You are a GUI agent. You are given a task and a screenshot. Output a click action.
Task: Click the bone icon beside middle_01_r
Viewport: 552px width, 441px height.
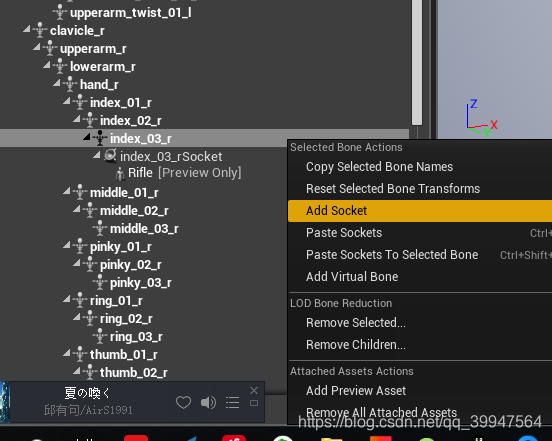(x=80, y=192)
